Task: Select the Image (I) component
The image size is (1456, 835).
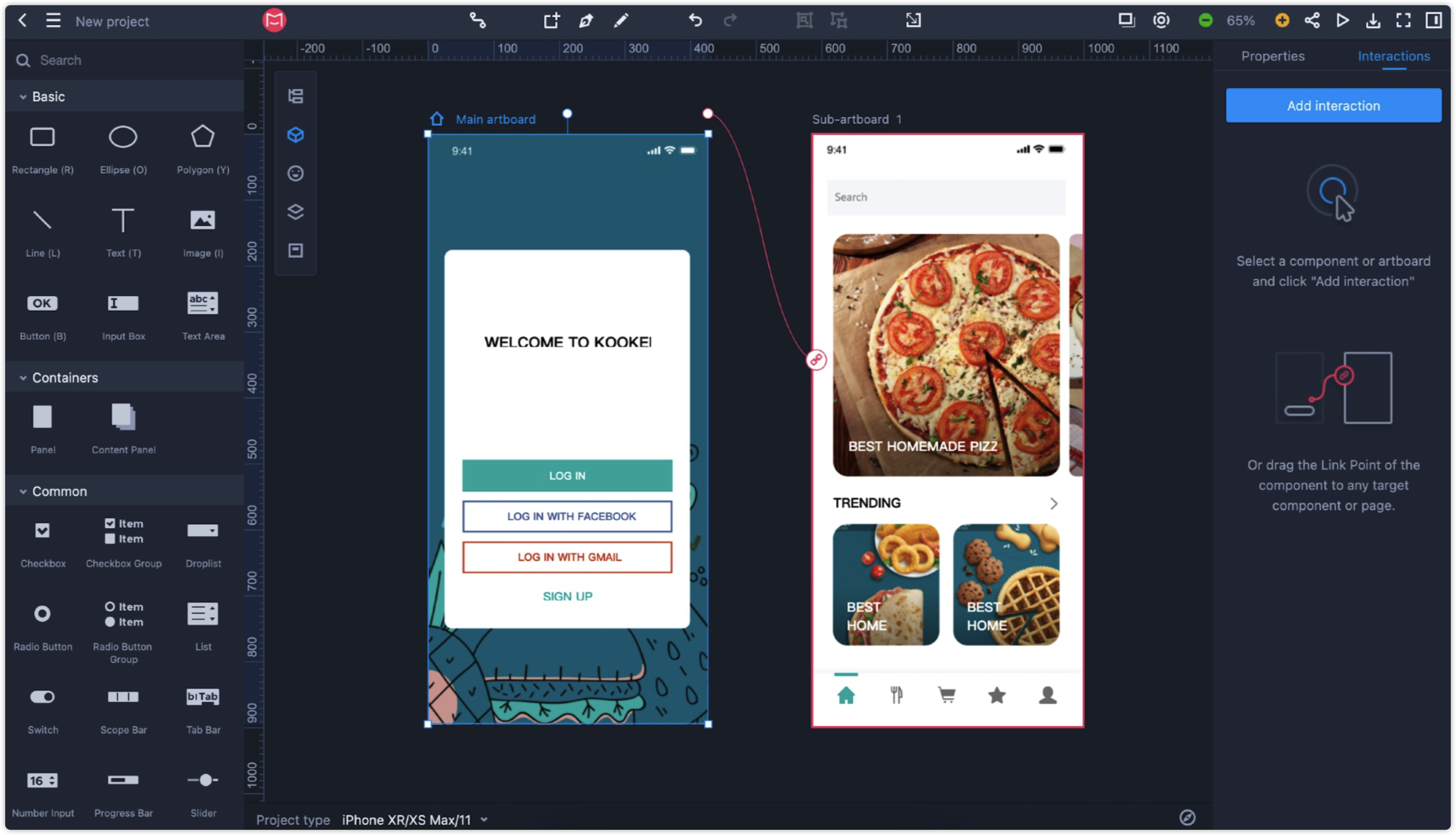Action: click(x=203, y=232)
